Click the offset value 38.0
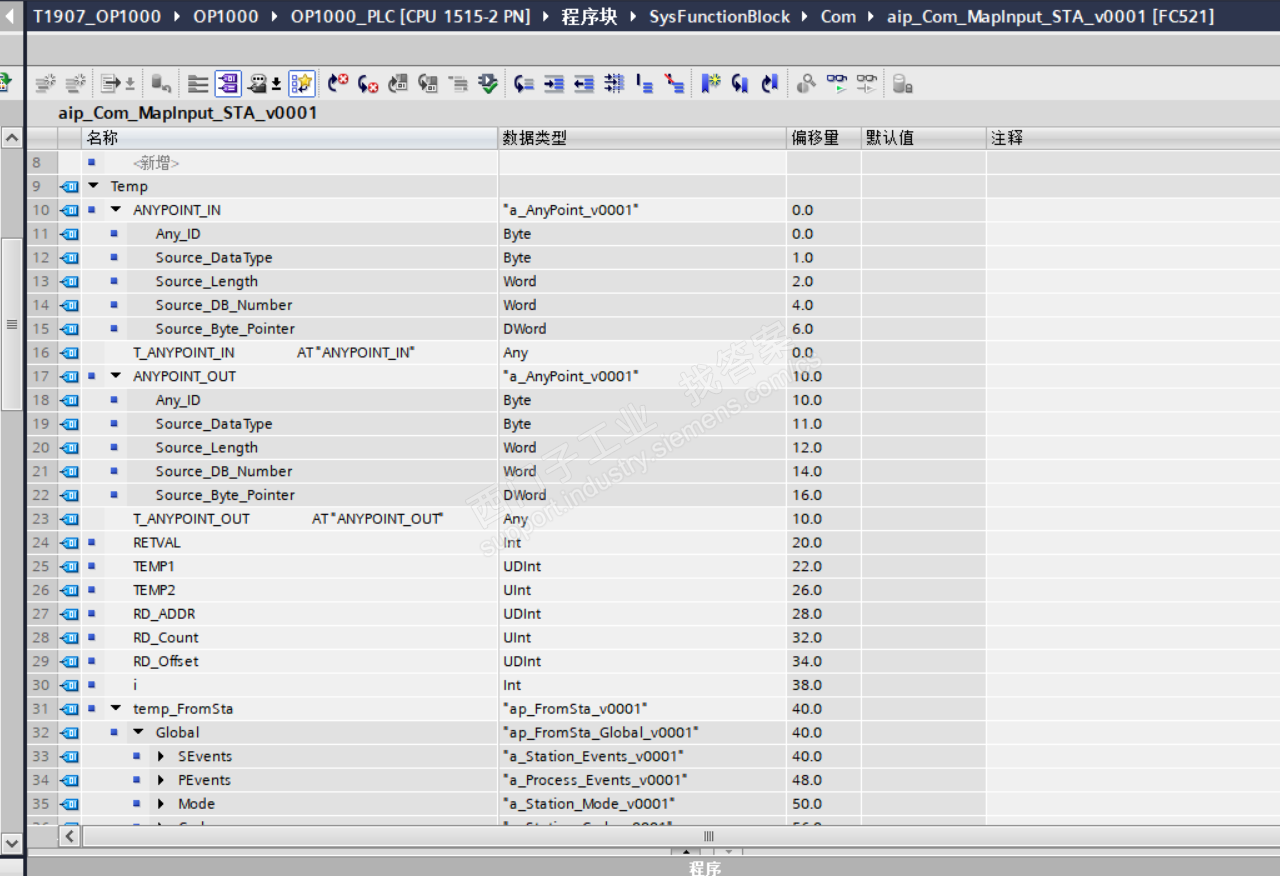 click(x=807, y=685)
